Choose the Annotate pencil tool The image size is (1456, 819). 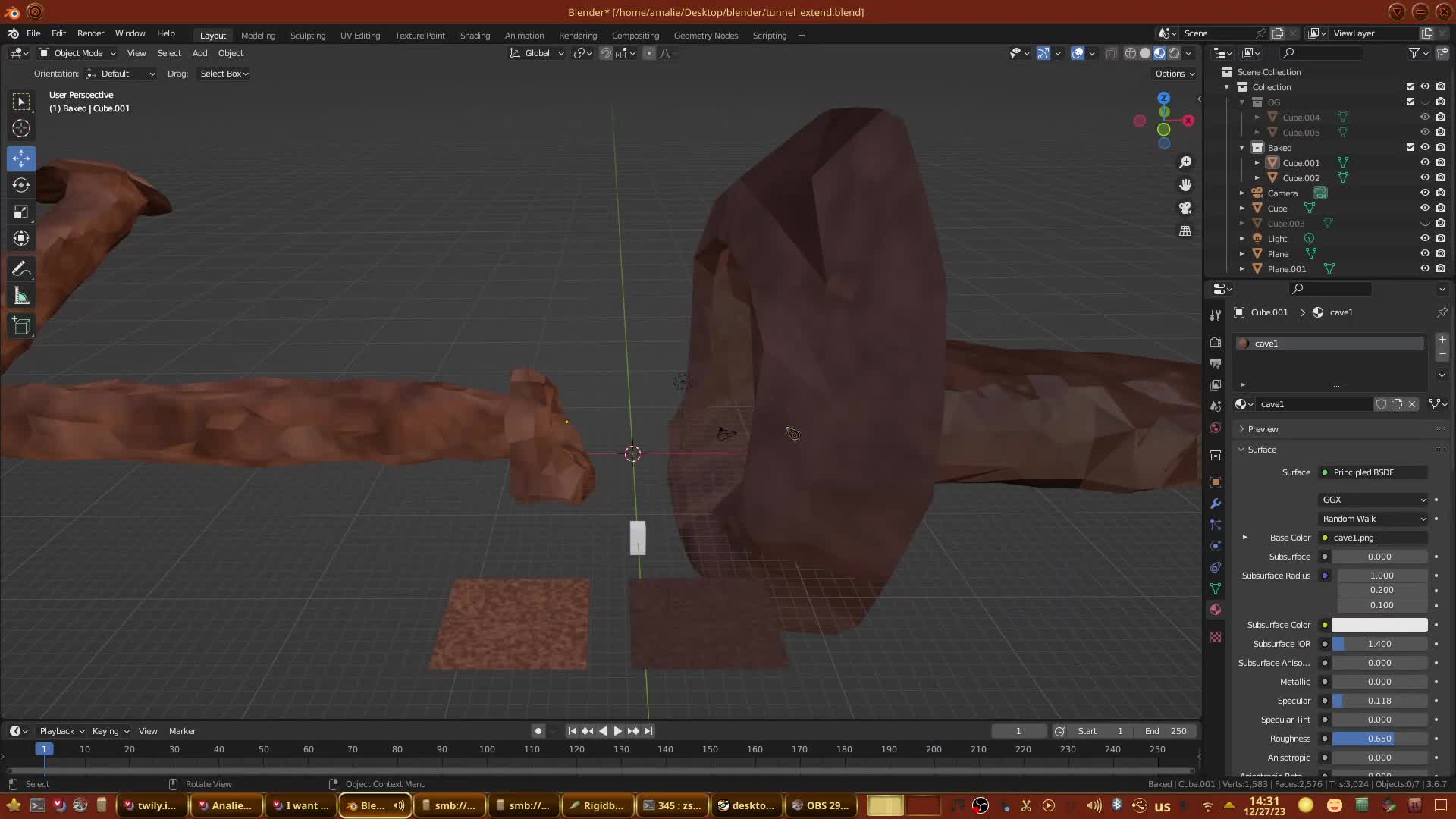click(x=21, y=269)
